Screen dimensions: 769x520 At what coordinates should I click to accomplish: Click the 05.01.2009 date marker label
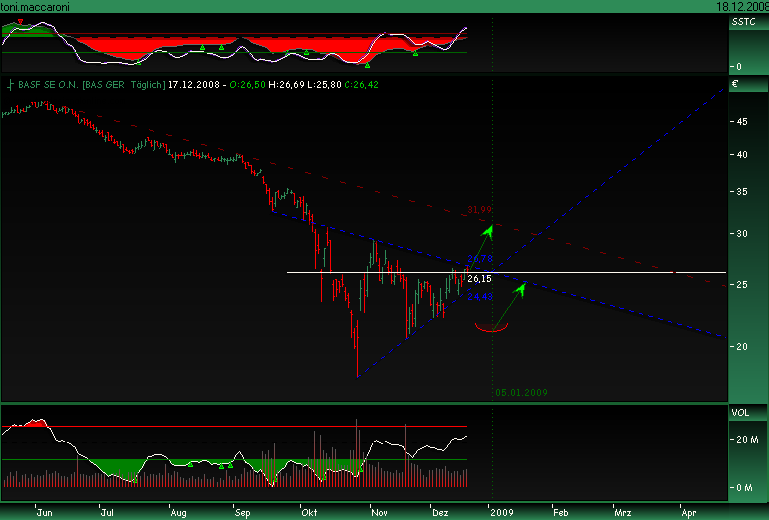(521, 392)
